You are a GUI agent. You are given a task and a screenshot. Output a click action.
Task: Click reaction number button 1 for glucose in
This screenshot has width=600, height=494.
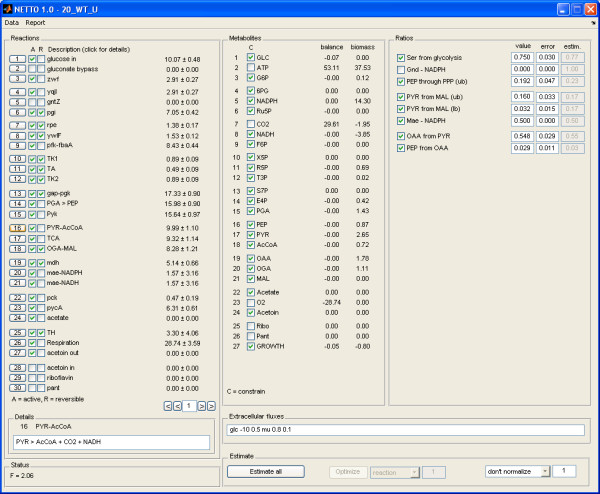[x=16, y=59]
